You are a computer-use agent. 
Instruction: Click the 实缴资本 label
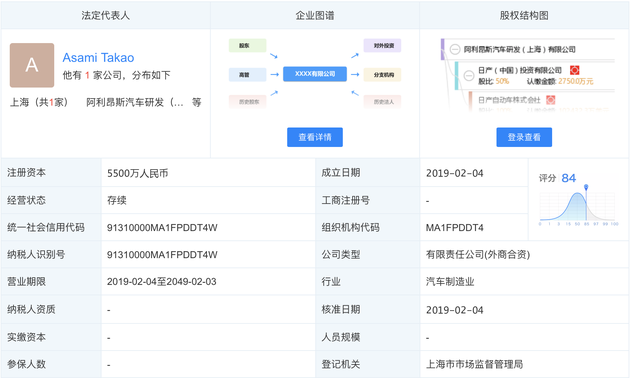coord(27,337)
